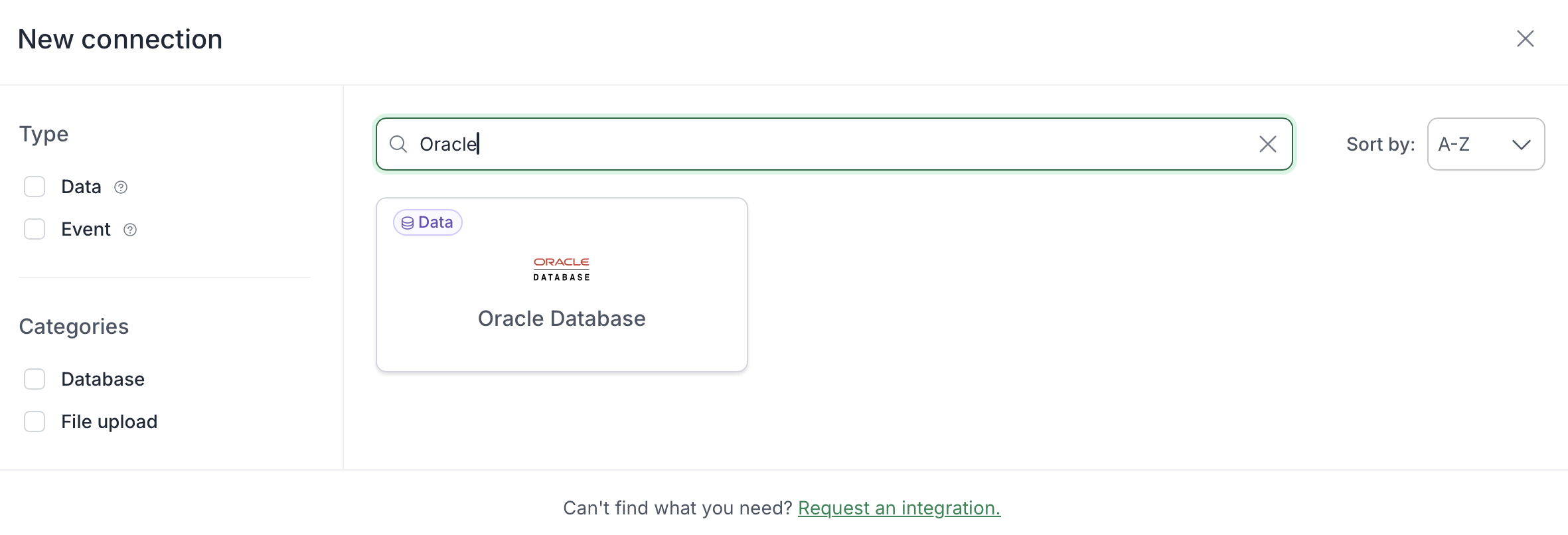The height and width of the screenshot is (535, 1568).
Task: Click the Data type help icon
Action: pyautogui.click(x=121, y=187)
